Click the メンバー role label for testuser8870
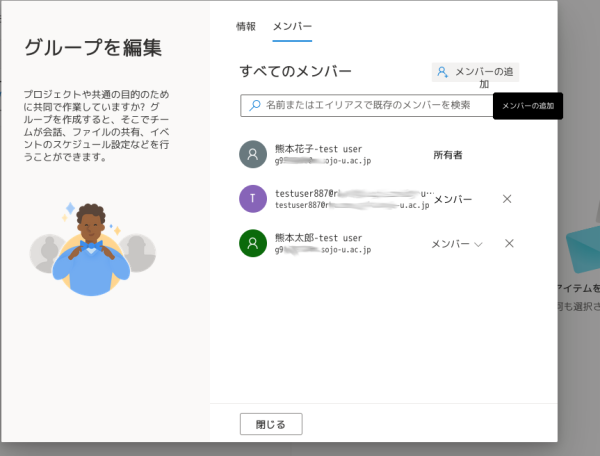 point(452,199)
